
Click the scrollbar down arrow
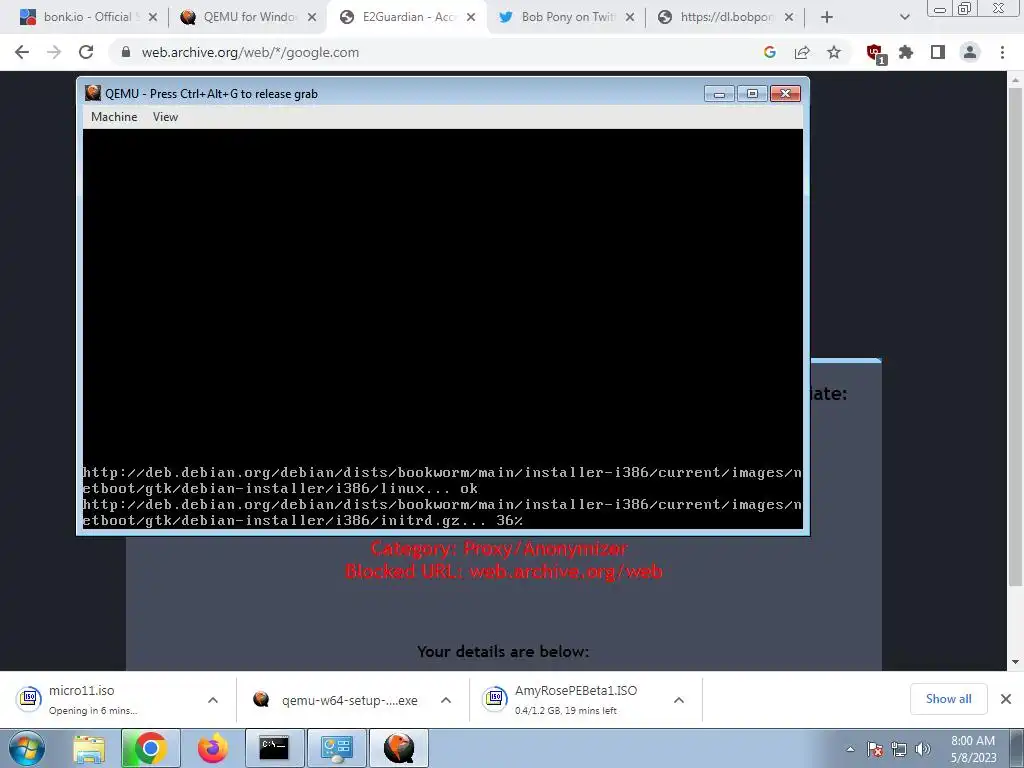1015,662
